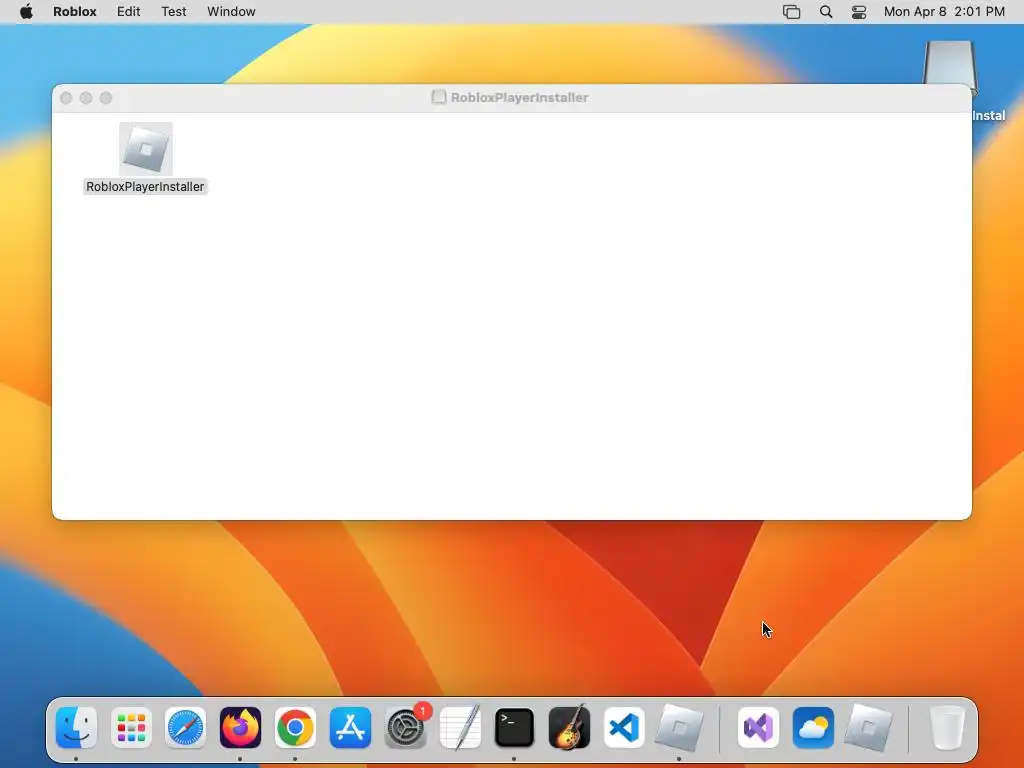1024x768 pixels.
Task: Open System Settings from the Dock
Action: 406,728
